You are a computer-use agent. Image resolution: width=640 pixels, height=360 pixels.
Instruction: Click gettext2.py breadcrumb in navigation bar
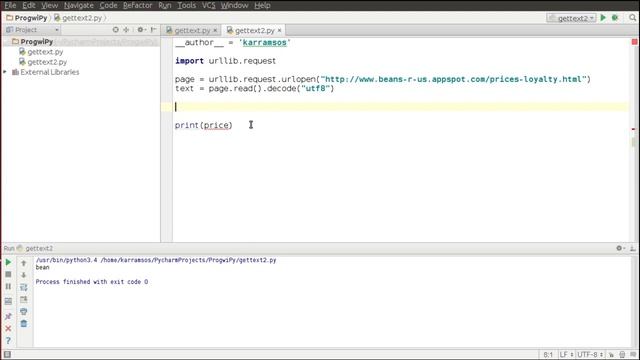coord(78,18)
